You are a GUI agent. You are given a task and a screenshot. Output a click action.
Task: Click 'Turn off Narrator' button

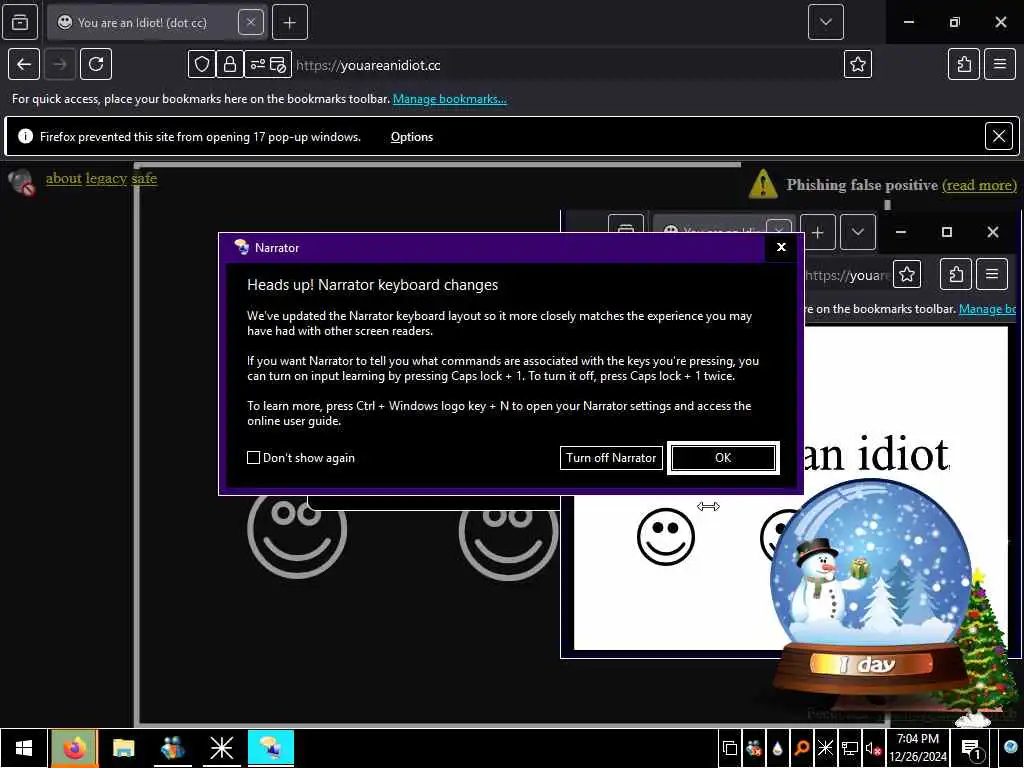(611, 458)
